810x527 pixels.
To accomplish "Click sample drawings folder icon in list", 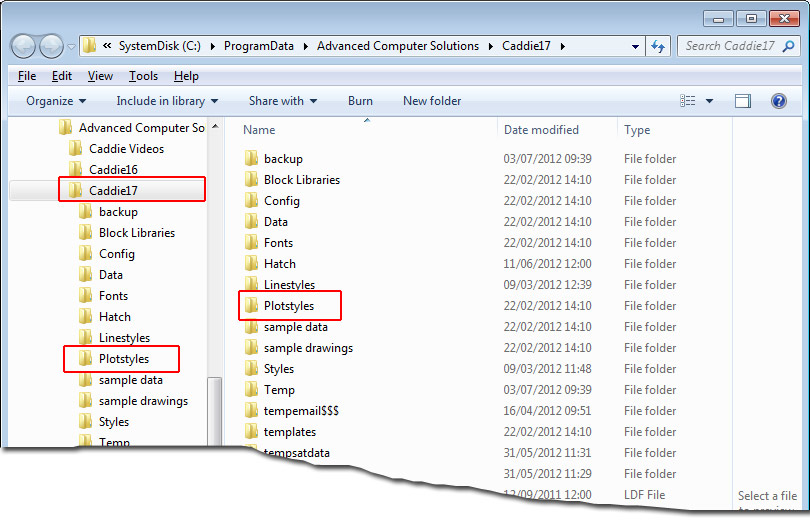I will [252, 348].
